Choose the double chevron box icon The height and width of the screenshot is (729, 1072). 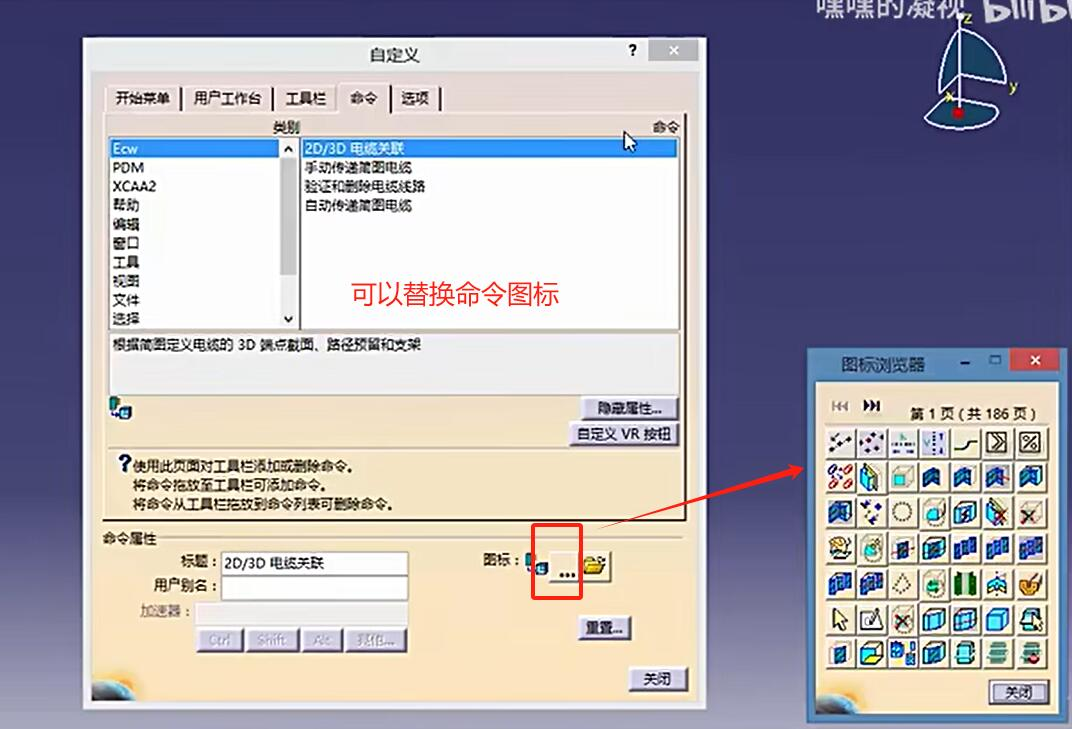point(997,443)
